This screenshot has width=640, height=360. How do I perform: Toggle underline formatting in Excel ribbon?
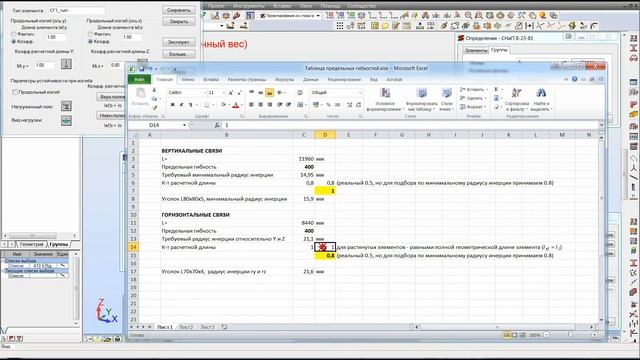190,105
